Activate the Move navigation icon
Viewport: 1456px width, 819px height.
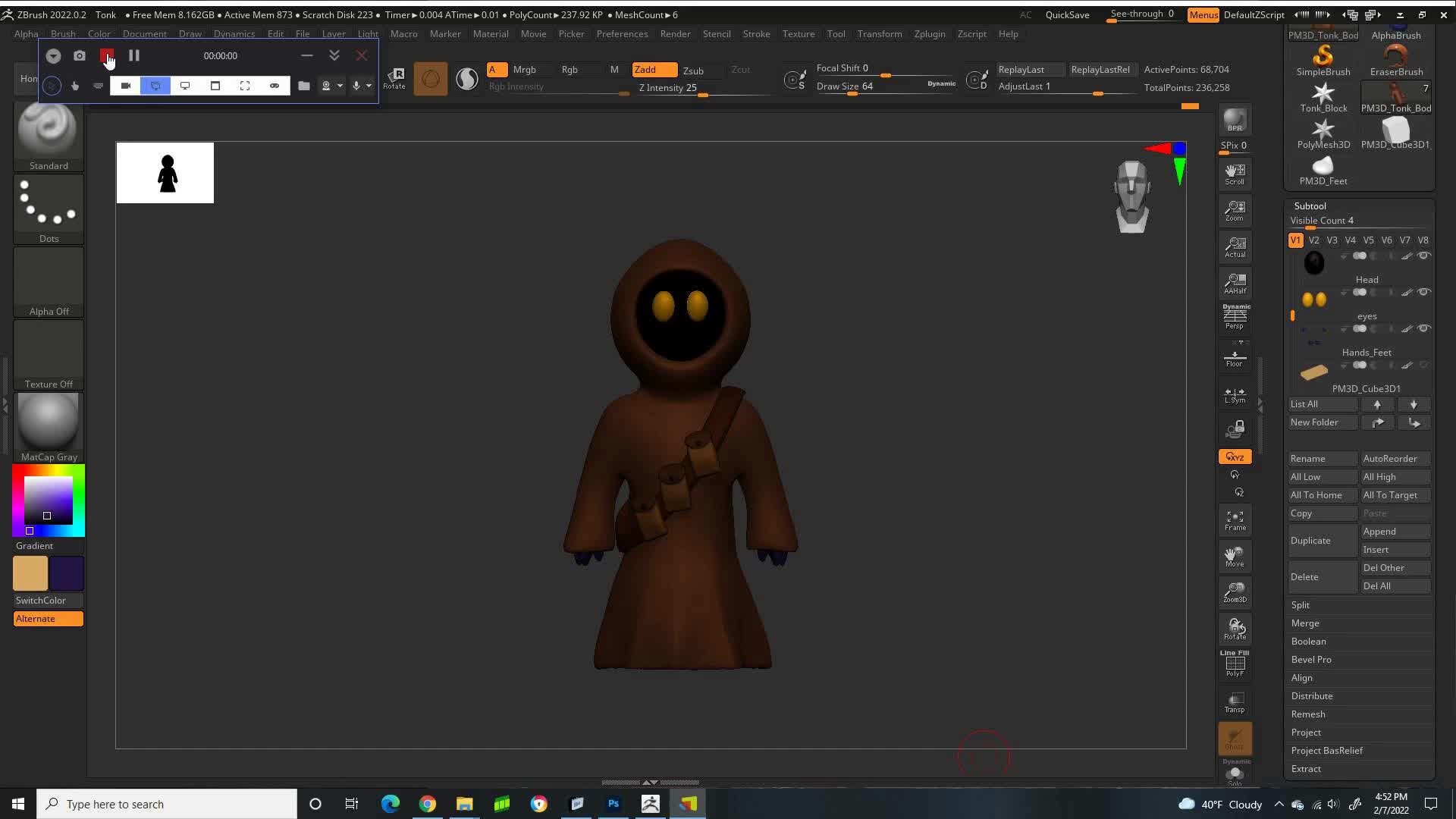tap(1234, 556)
